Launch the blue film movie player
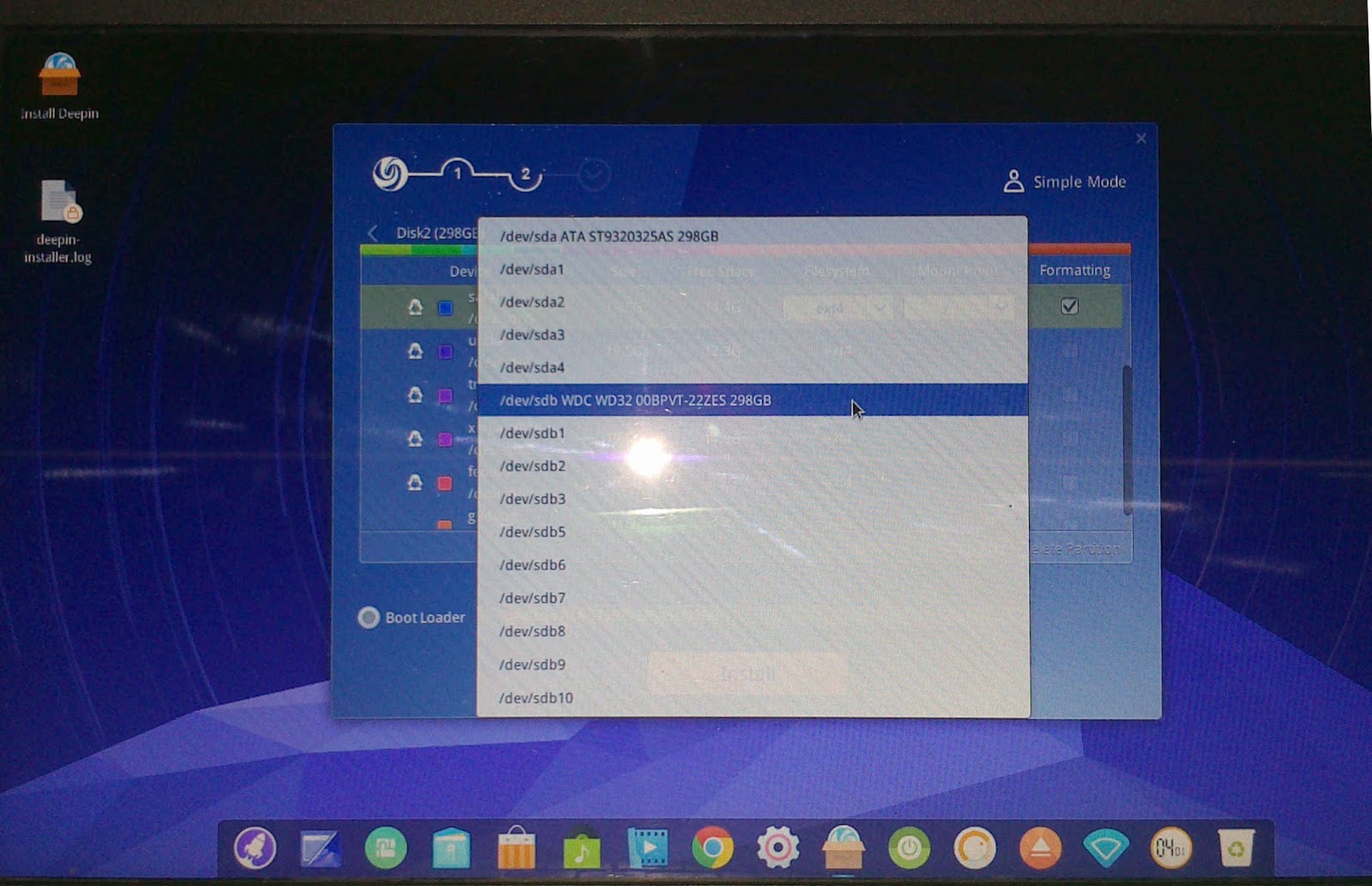Image resolution: width=1372 pixels, height=886 pixels. [x=647, y=848]
